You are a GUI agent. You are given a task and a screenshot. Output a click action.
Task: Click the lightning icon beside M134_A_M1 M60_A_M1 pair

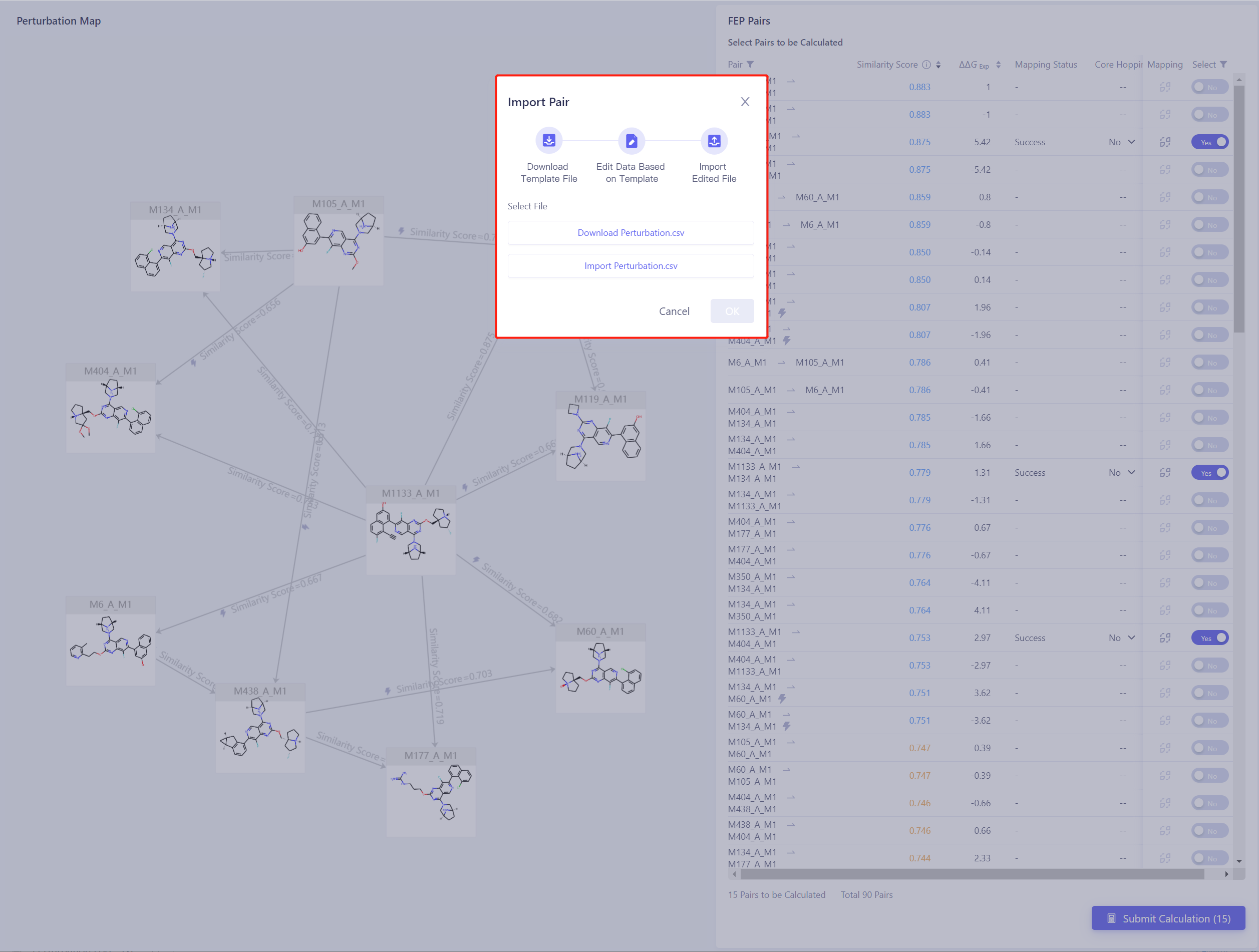[x=782, y=699]
